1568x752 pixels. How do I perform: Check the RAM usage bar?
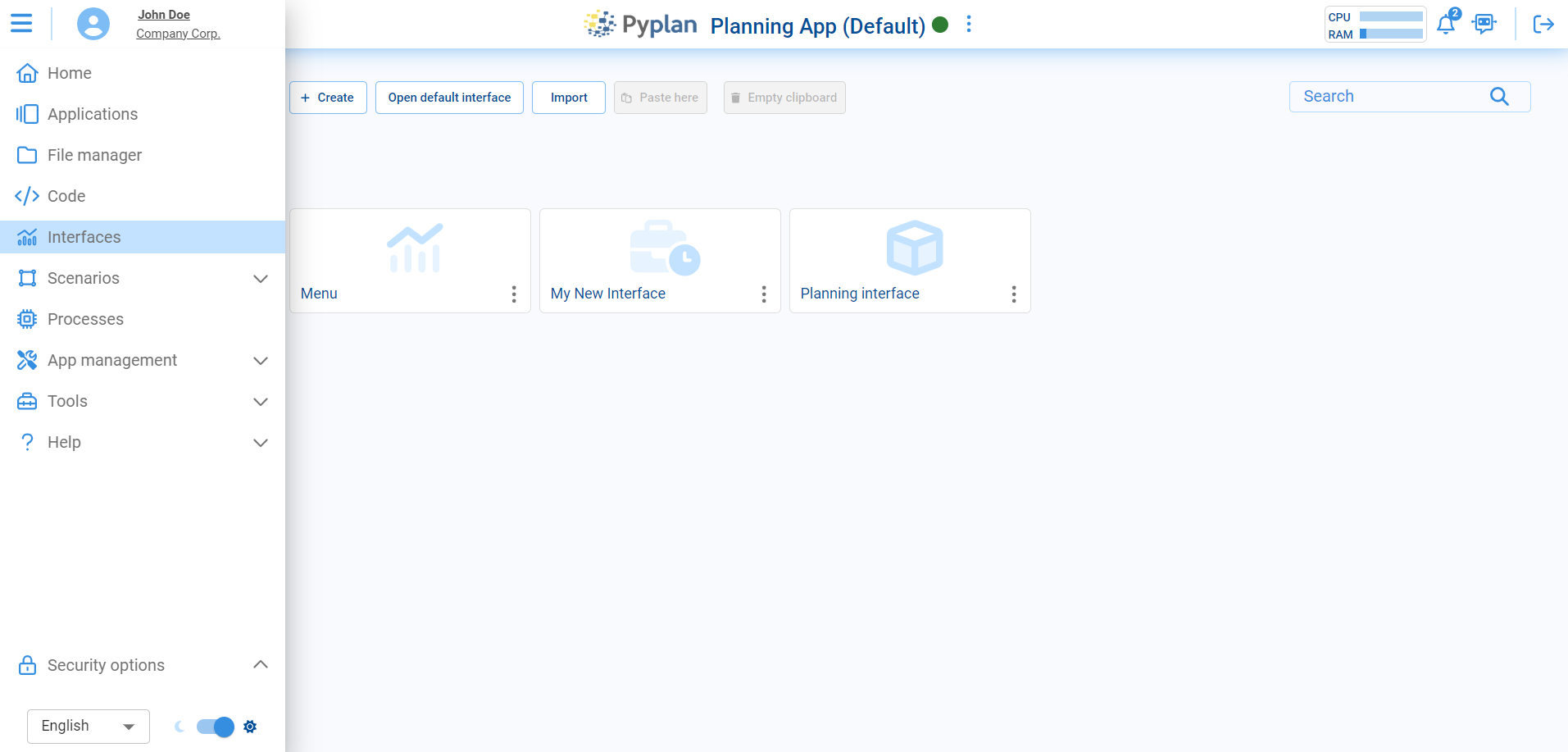(1391, 34)
